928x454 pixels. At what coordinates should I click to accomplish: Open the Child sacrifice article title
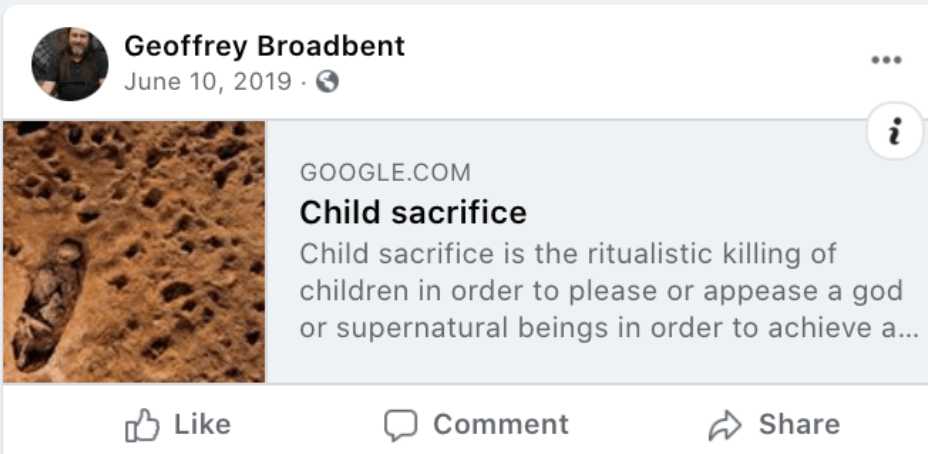(413, 212)
